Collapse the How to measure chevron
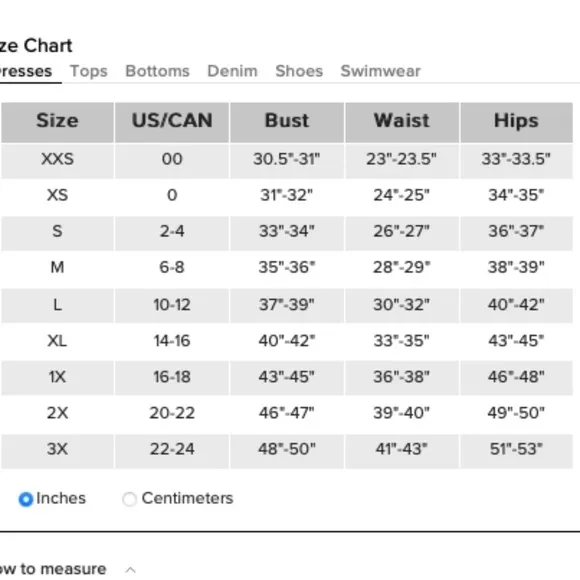The width and height of the screenshot is (580, 580). (x=130, y=570)
